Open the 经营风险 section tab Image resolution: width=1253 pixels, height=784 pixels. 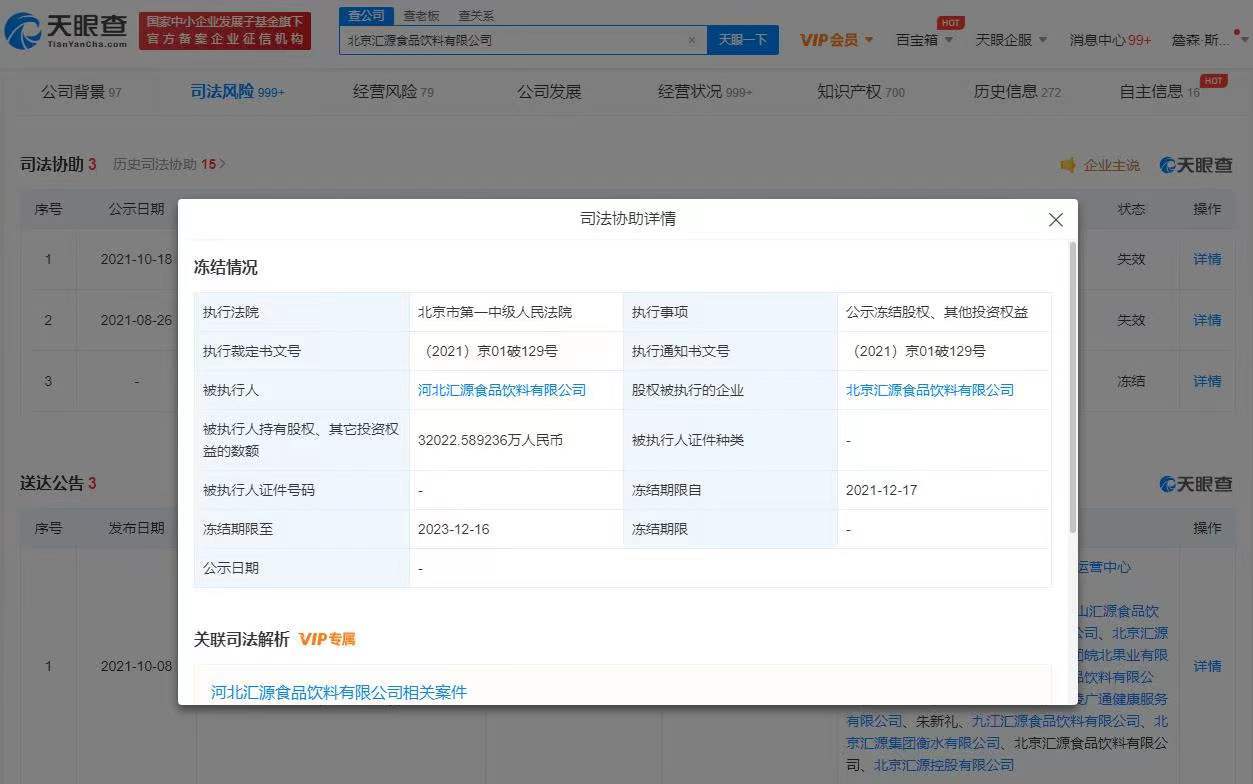[x=393, y=92]
